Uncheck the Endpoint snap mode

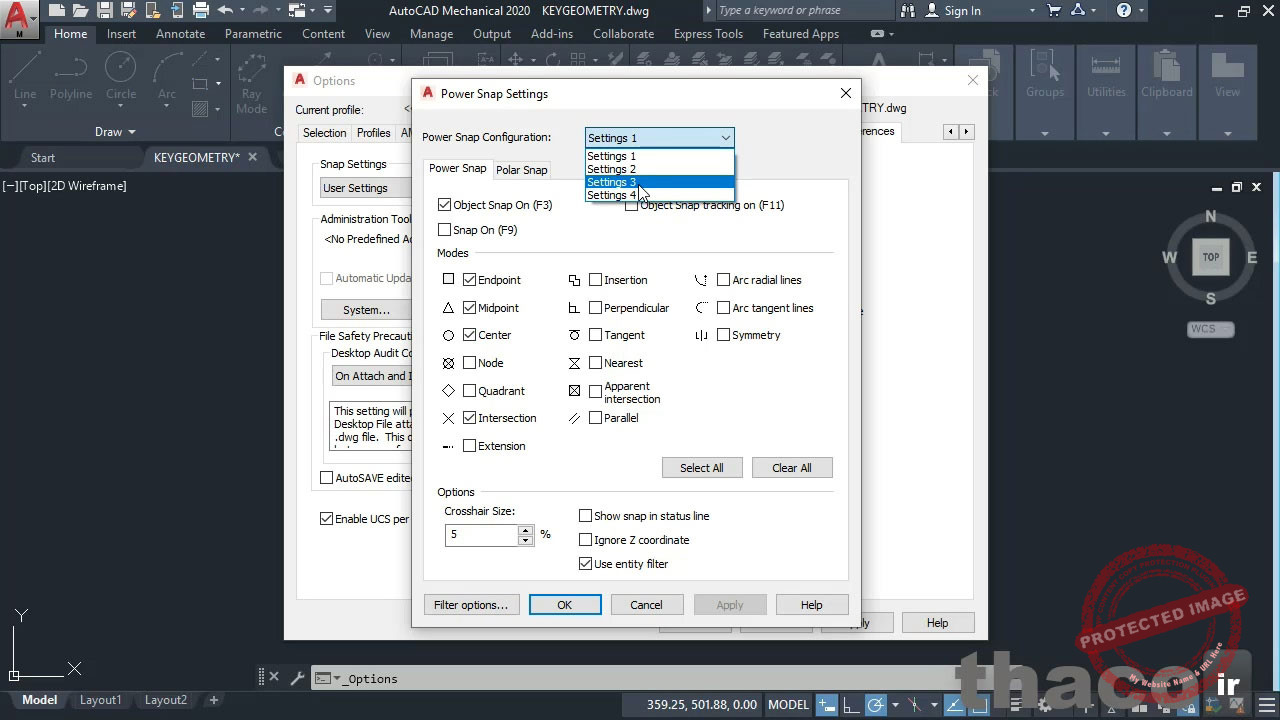pyautogui.click(x=470, y=280)
